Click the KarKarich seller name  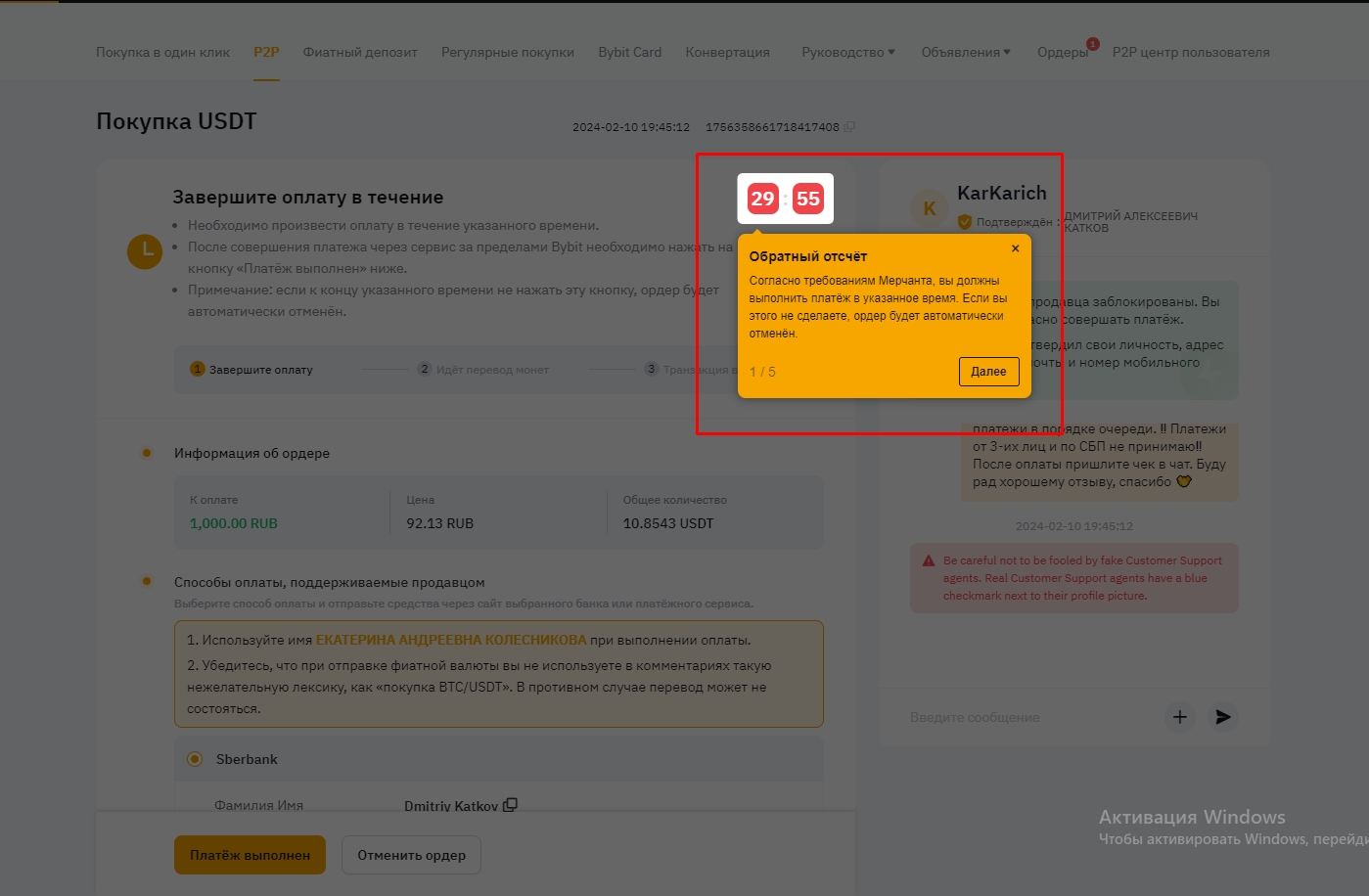tap(1001, 193)
